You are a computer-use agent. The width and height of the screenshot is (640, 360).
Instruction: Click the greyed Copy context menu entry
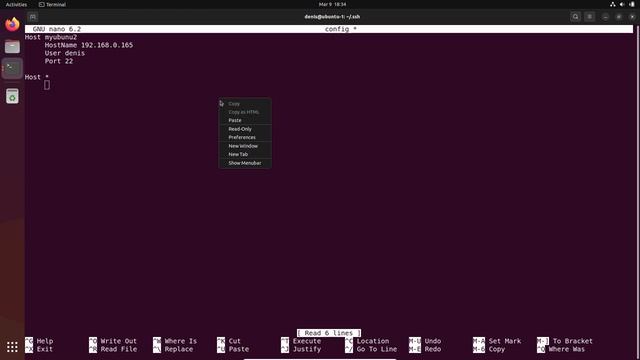pos(245,104)
